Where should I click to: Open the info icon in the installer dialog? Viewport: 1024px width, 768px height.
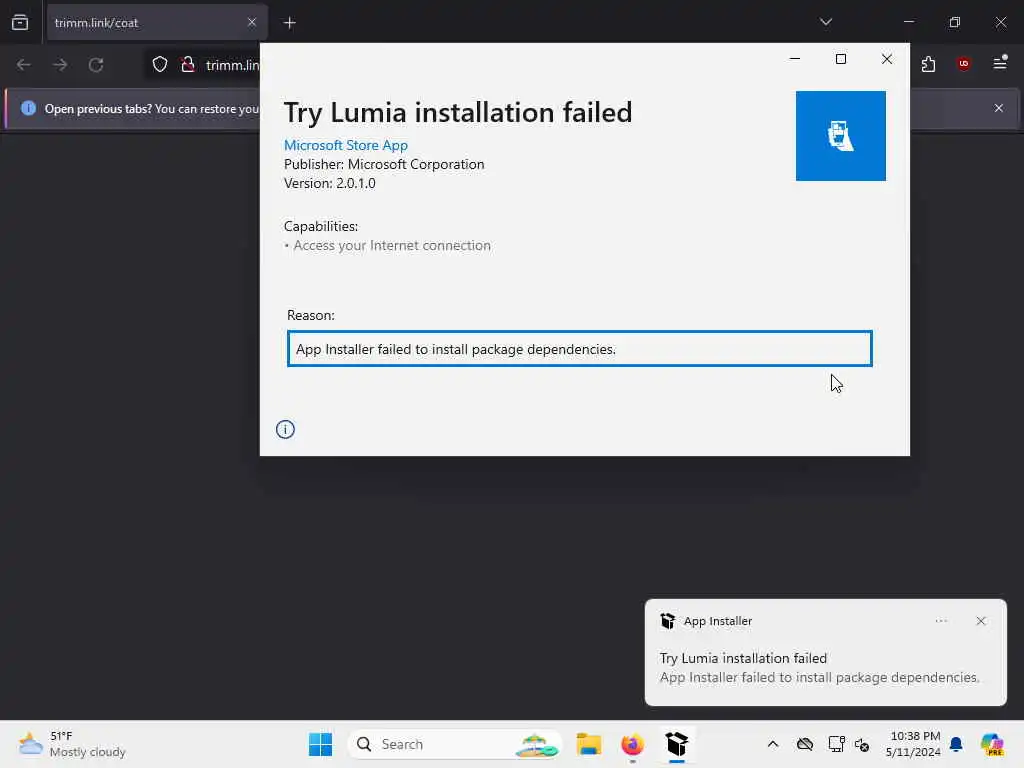(x=285, y=429)
